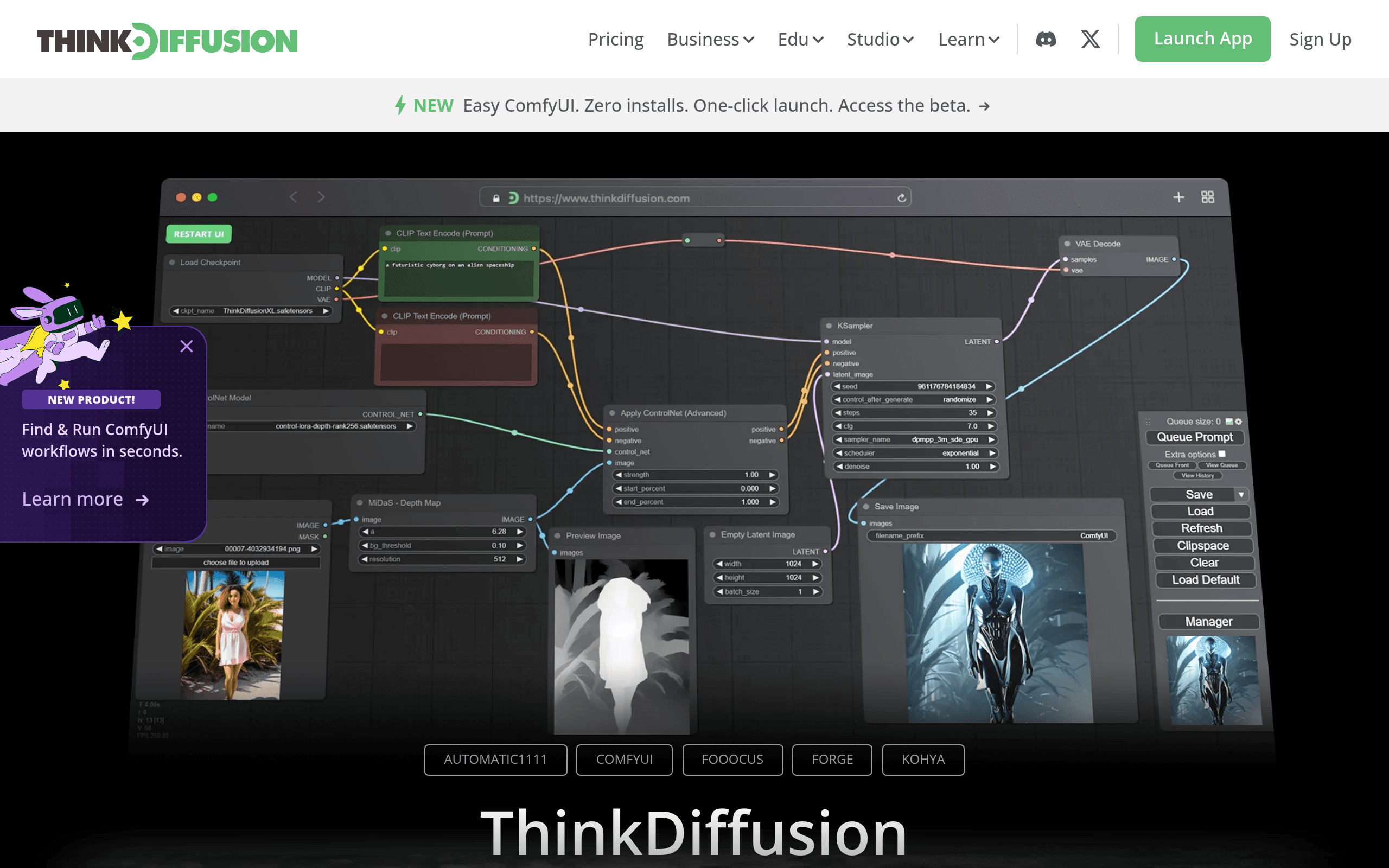Toggle the VAE Decode node collapse dot
The height and width of the screenshot is (868, 1389).
(x=1067, y=244)
